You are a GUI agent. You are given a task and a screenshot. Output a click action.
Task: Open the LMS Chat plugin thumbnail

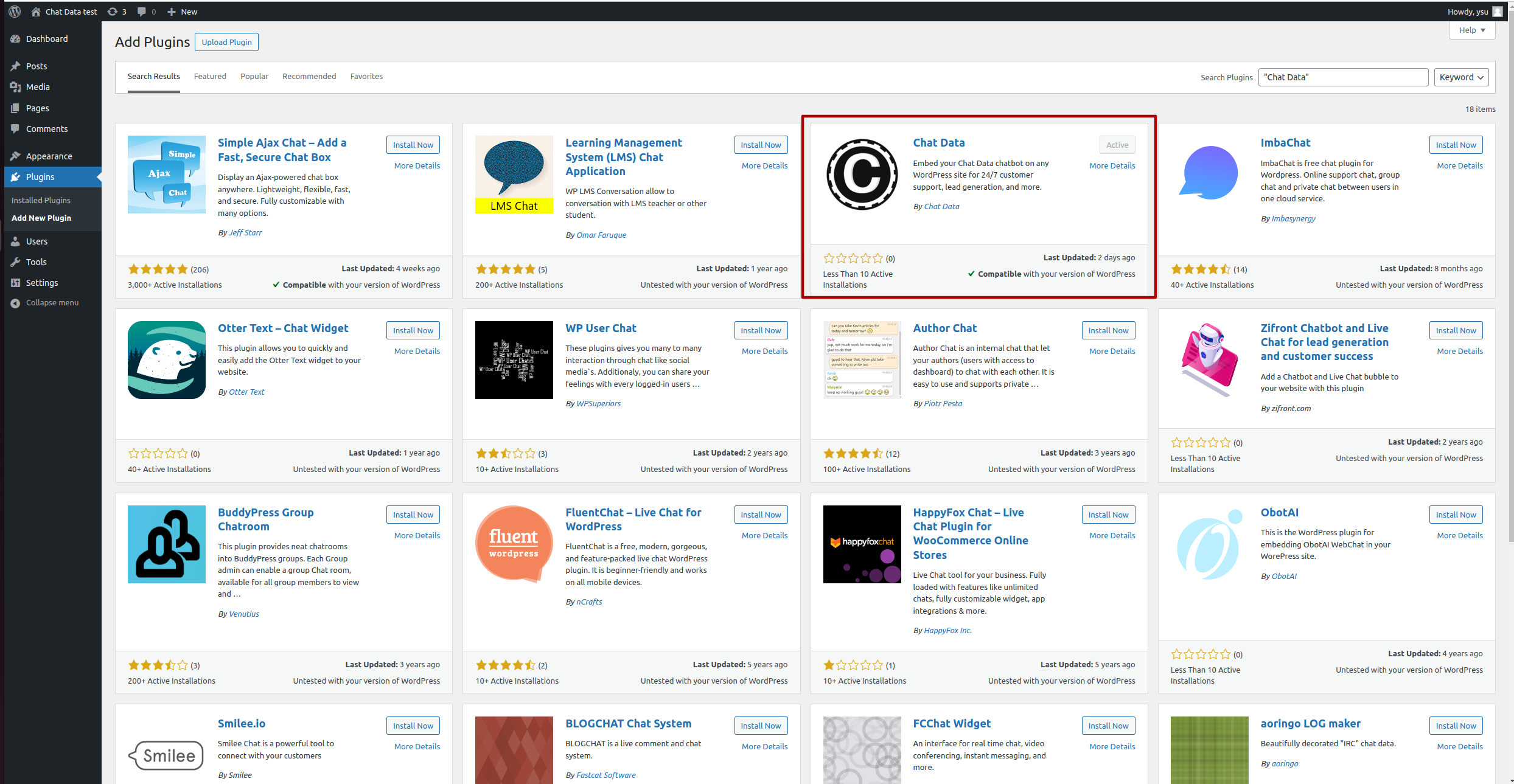click(514, 175)
